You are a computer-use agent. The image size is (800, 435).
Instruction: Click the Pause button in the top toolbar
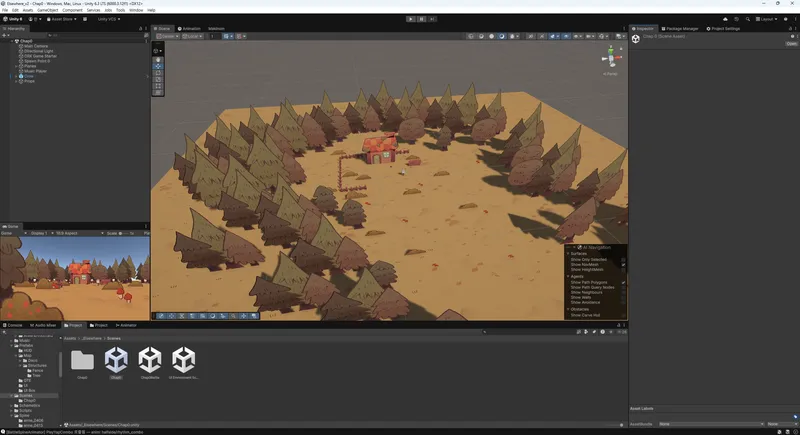point(422,18)
